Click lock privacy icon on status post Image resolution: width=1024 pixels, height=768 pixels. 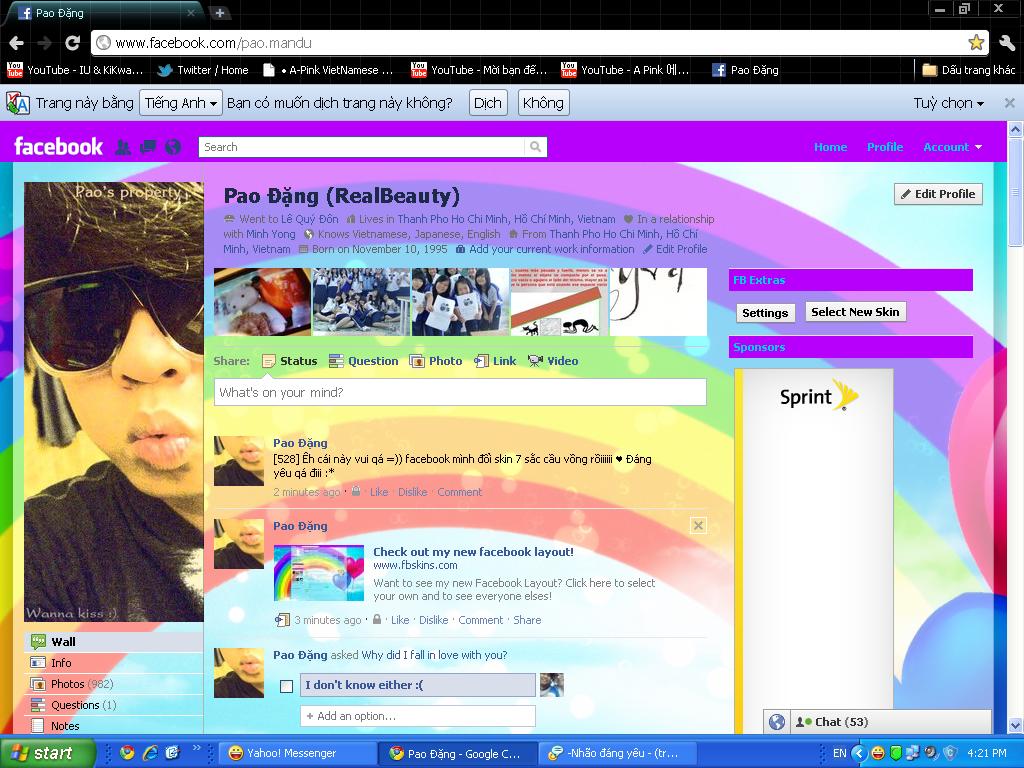356,491
